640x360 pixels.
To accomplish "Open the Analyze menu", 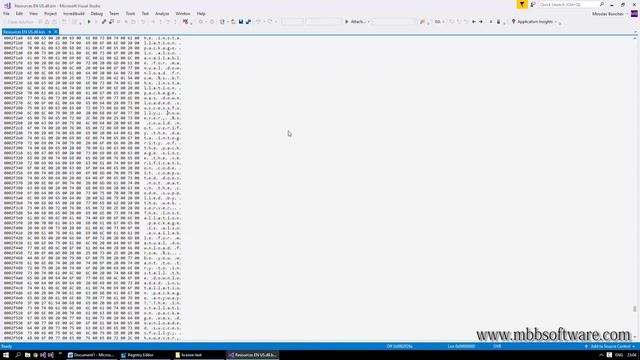I will pyautogui.click(x=162, y=13).
